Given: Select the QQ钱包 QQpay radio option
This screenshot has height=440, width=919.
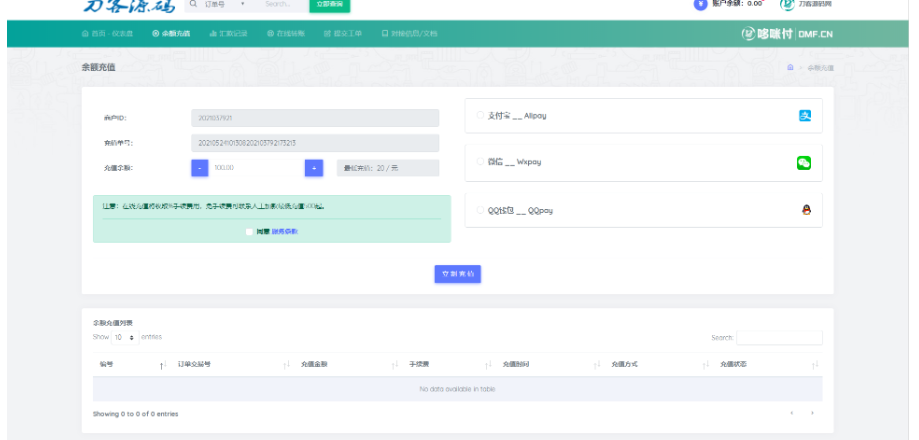Looking at the screenshot, I should [479, 210].
